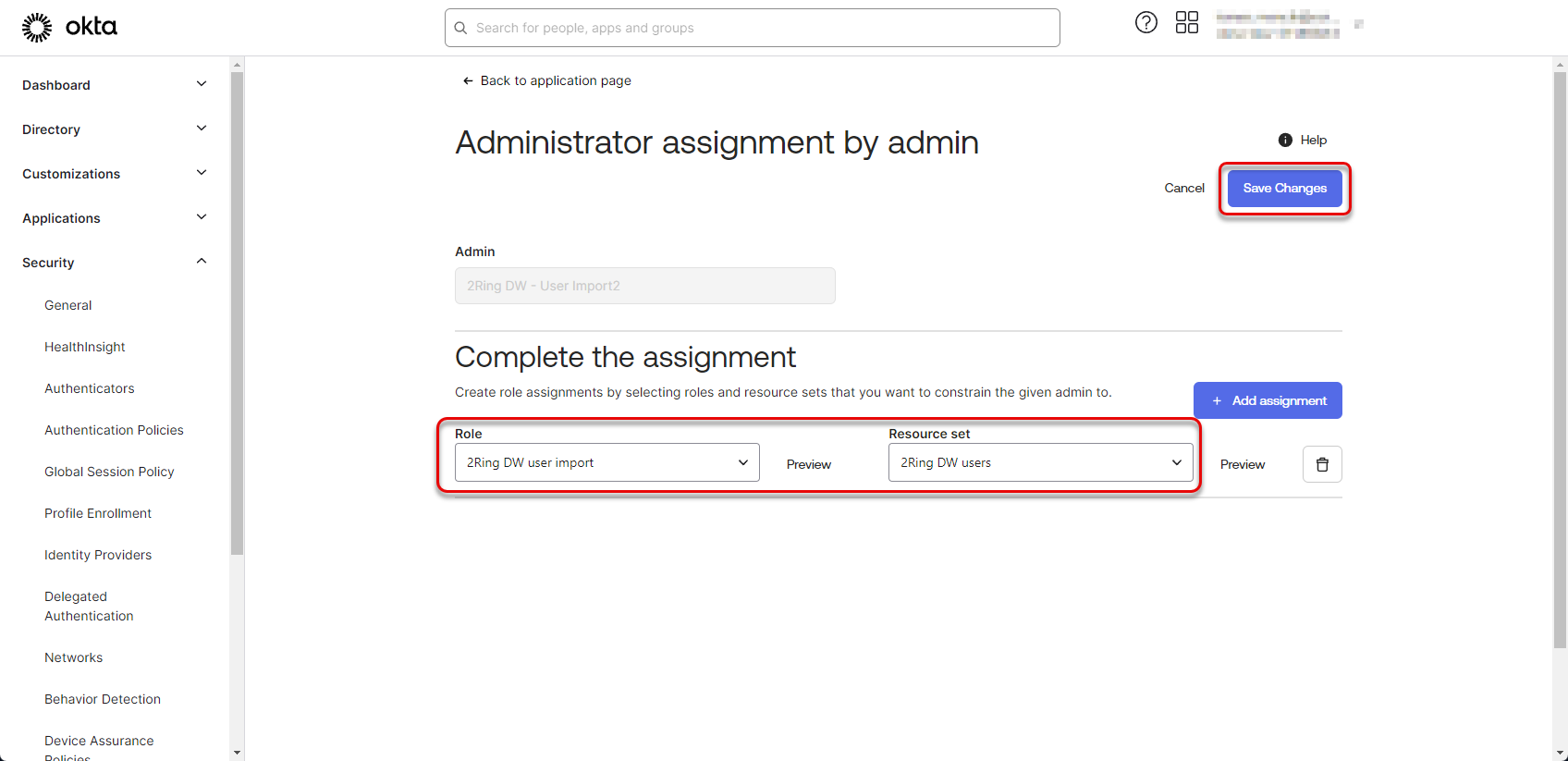Viewport: 1568px width, 761px height.
Task: Click Cancel link
Action: 1184,189
